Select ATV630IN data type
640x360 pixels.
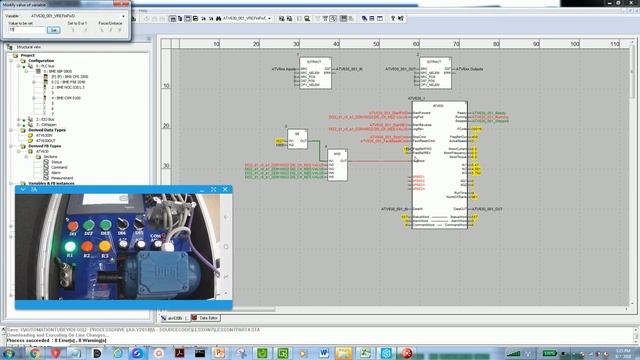[x=44, y=135]
